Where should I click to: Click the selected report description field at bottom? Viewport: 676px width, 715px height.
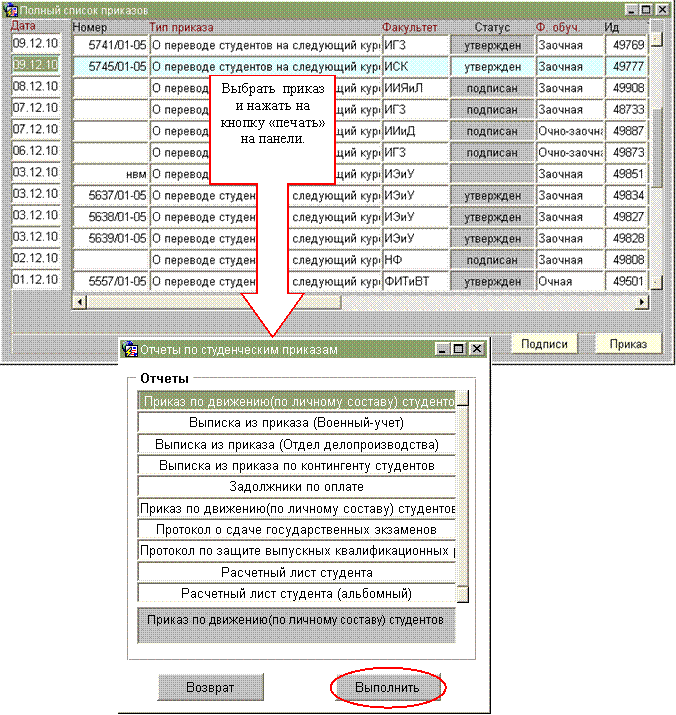(296, 625)
